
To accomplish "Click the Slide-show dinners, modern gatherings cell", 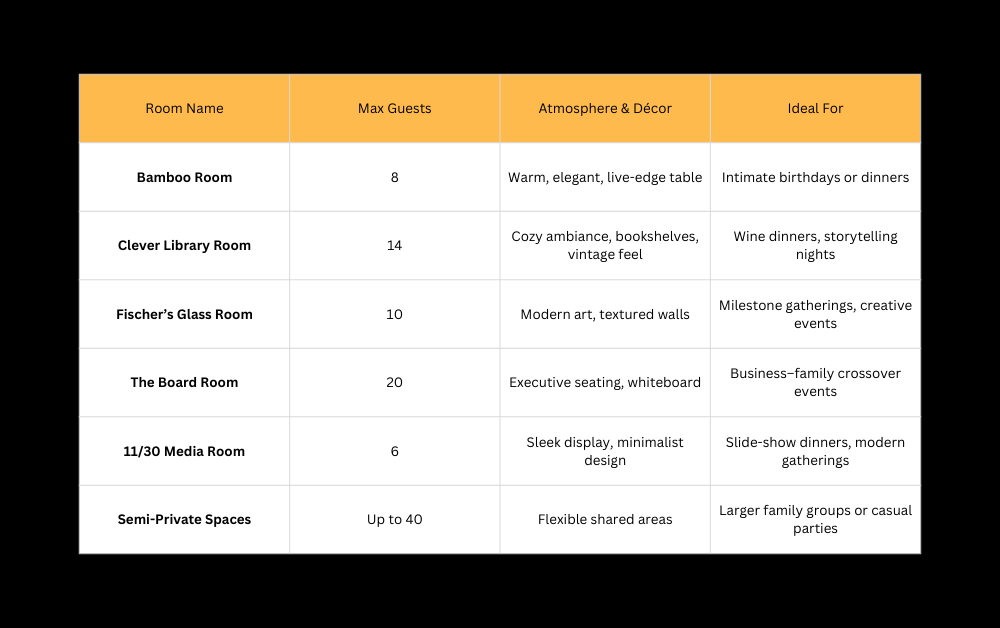I will 815,451.
